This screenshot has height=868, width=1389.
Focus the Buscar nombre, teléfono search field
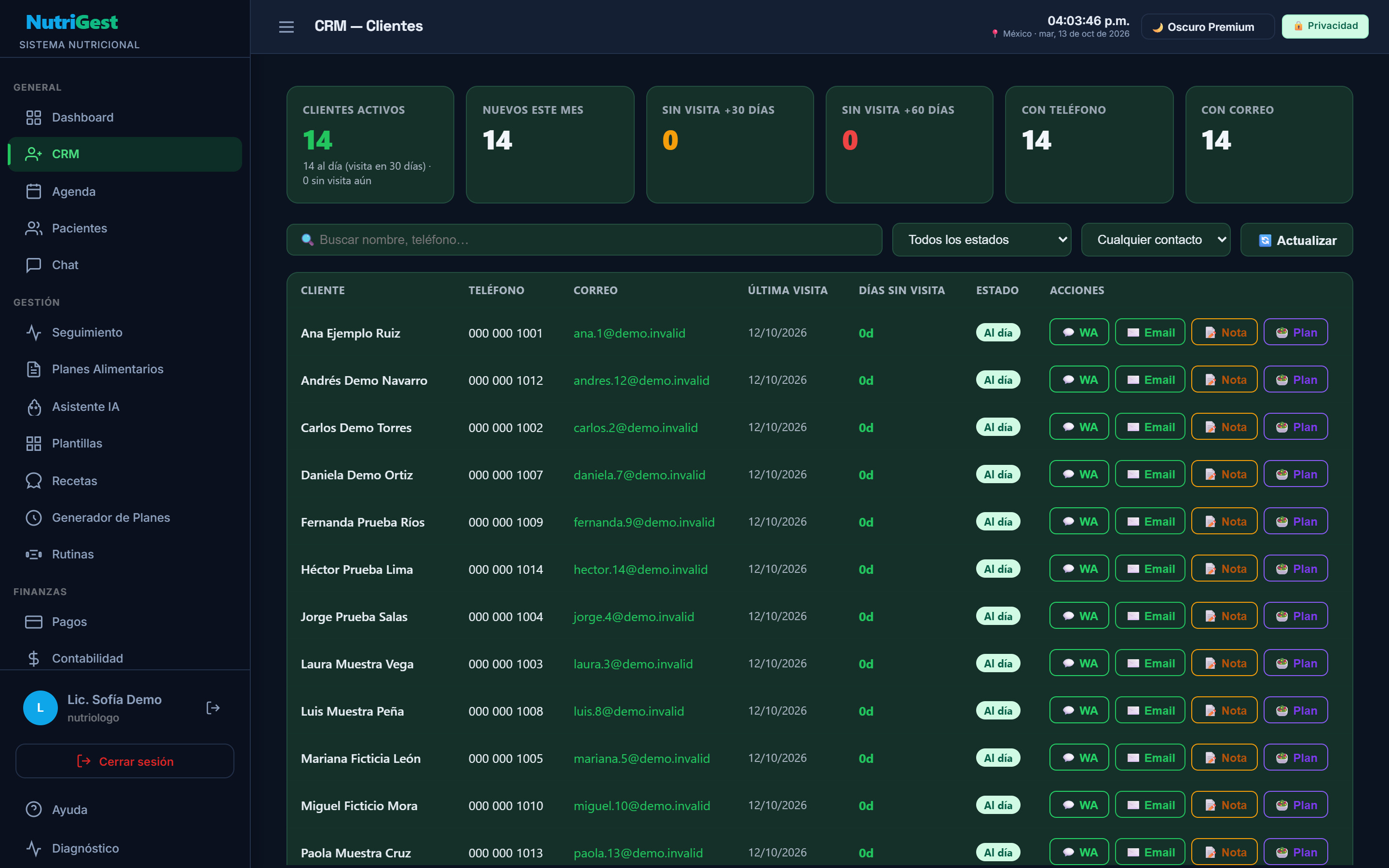(x=584, y=239)
